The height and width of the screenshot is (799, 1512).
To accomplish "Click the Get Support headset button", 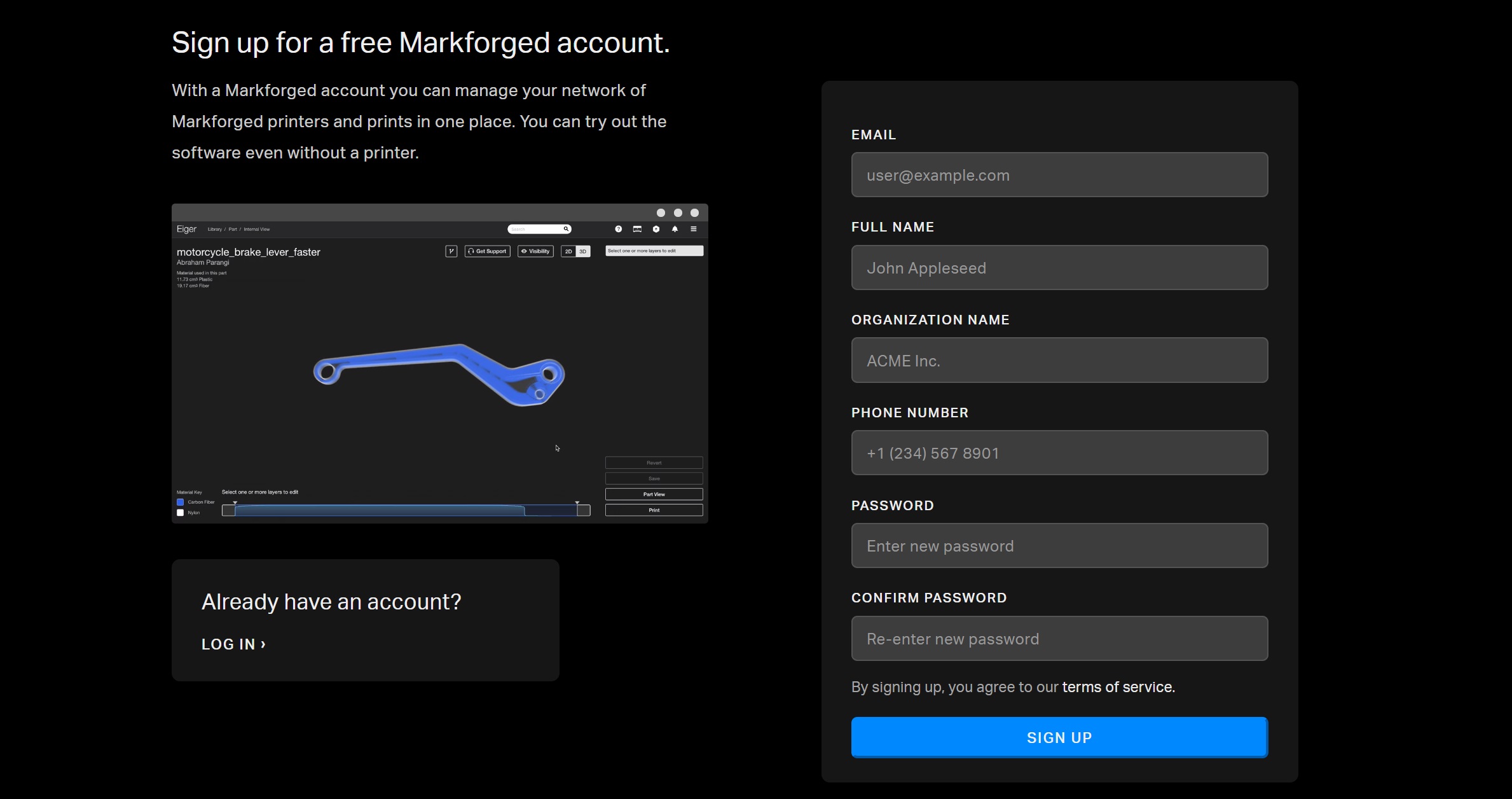I will point(488,251).
